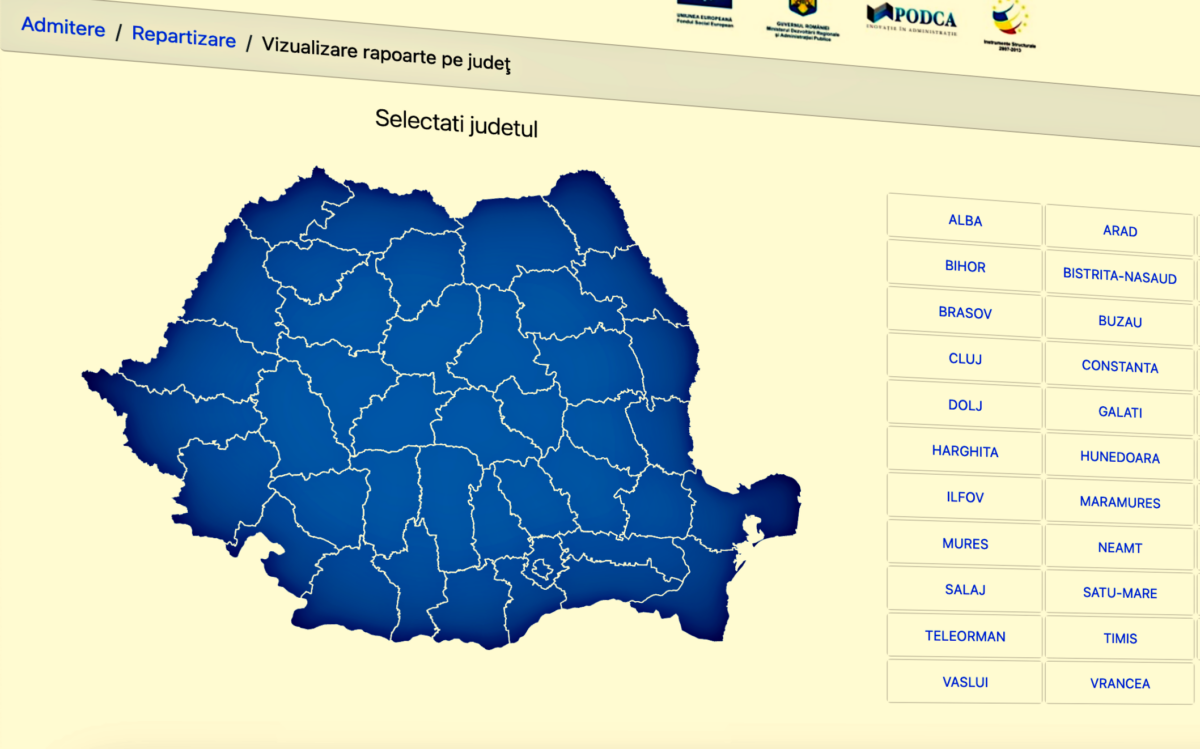Select the ALBA county button

[x=965, y=220]
